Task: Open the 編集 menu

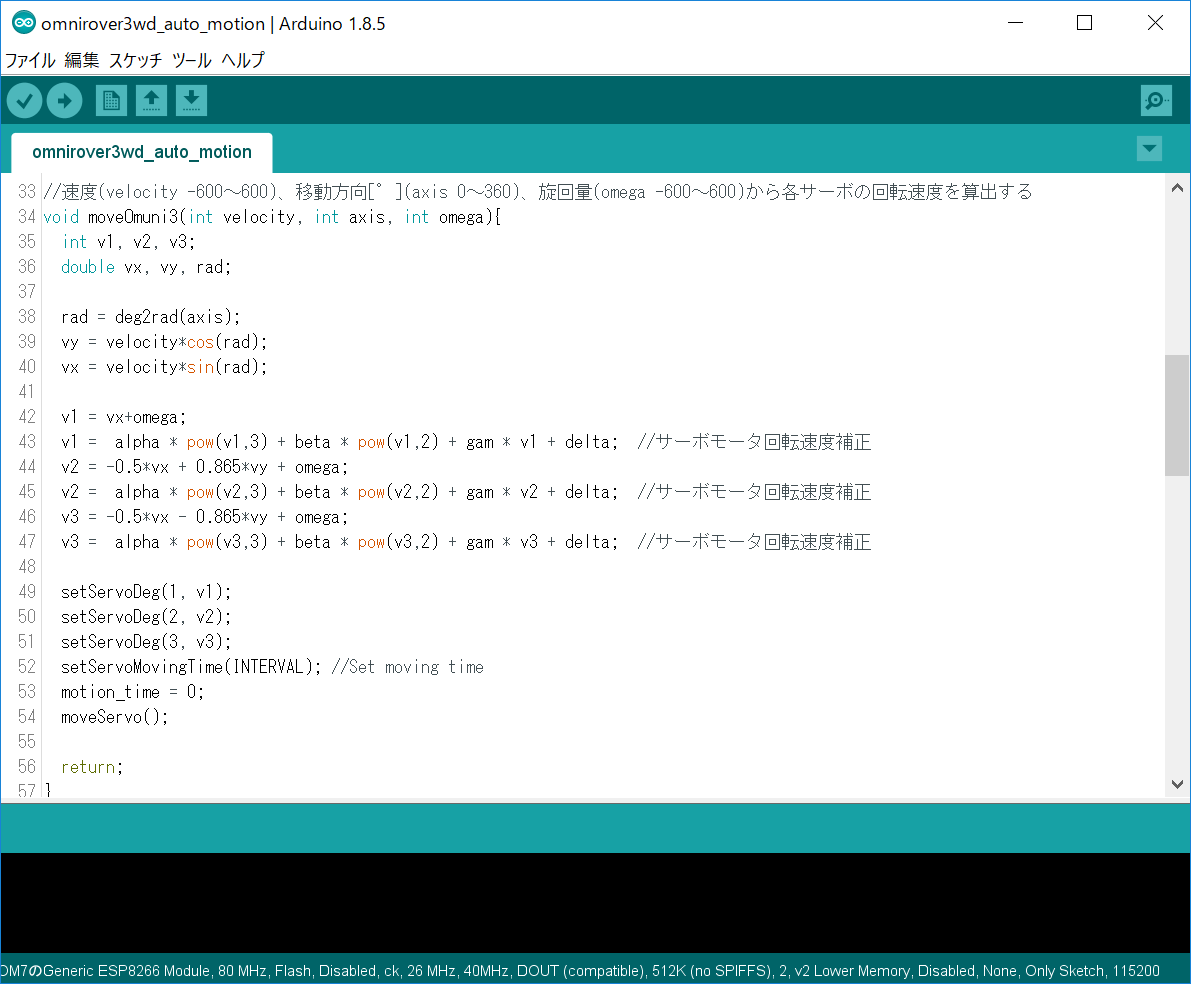Action: click(x=82, y=60)
